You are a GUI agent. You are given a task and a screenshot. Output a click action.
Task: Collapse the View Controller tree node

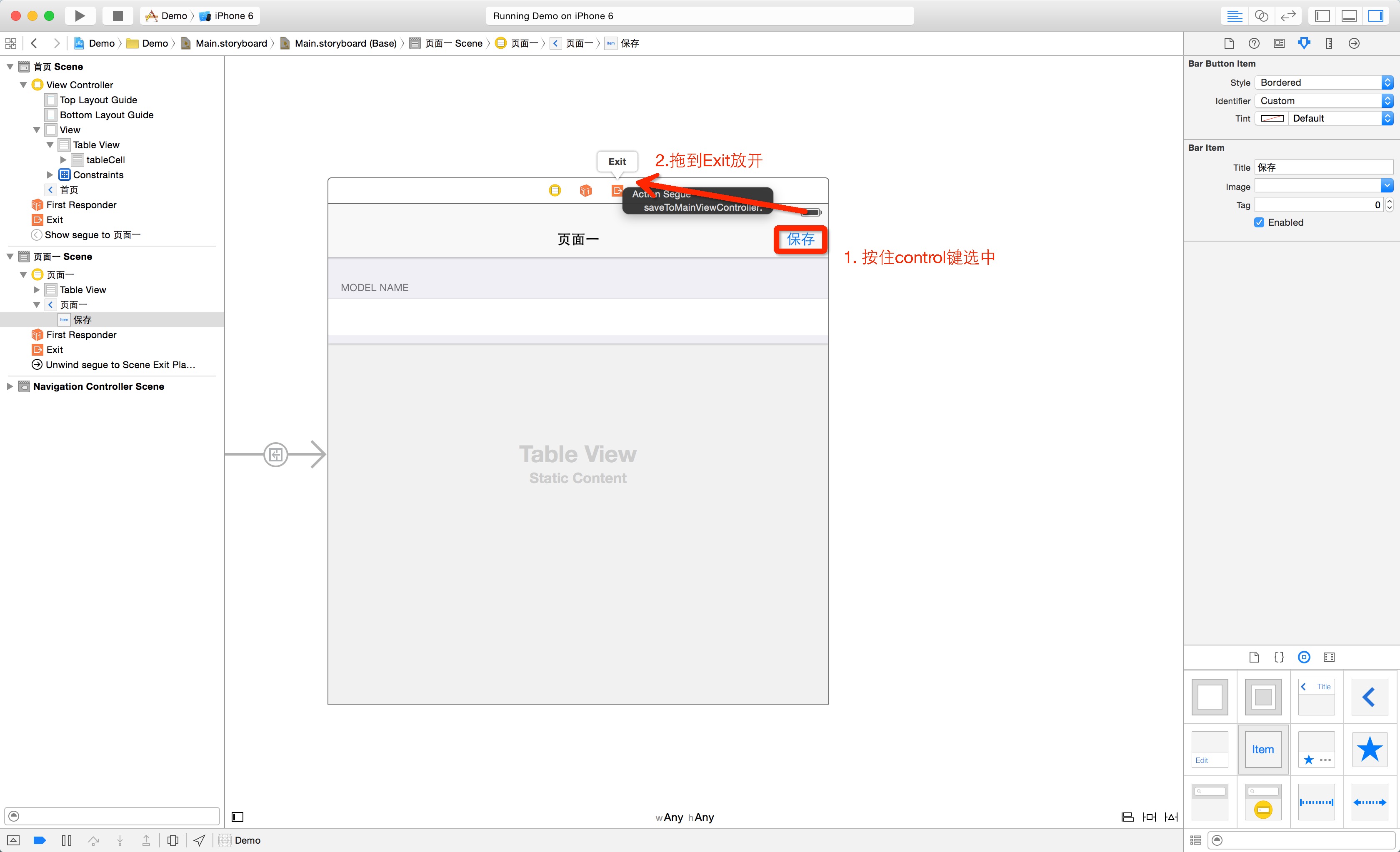tap(23, 85)
